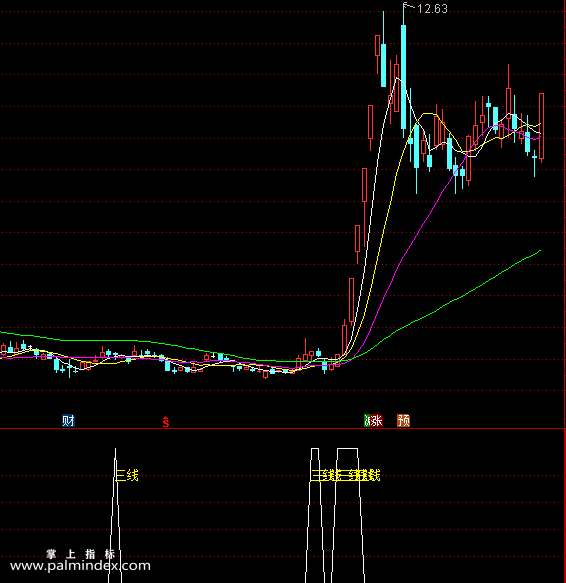Click the red S sell signal marker
566x583 pixels.
(x=165, y=422)
